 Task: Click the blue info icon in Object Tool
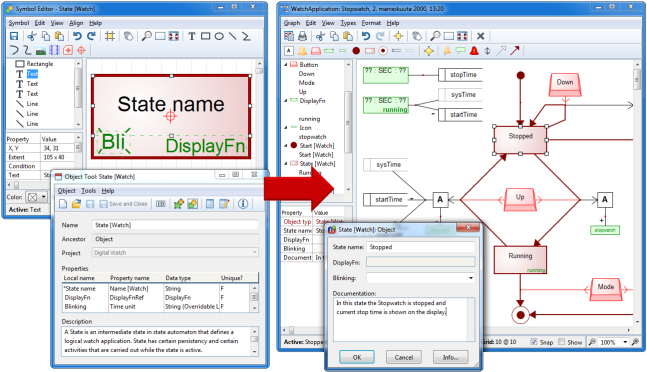[x=243, y=204]
